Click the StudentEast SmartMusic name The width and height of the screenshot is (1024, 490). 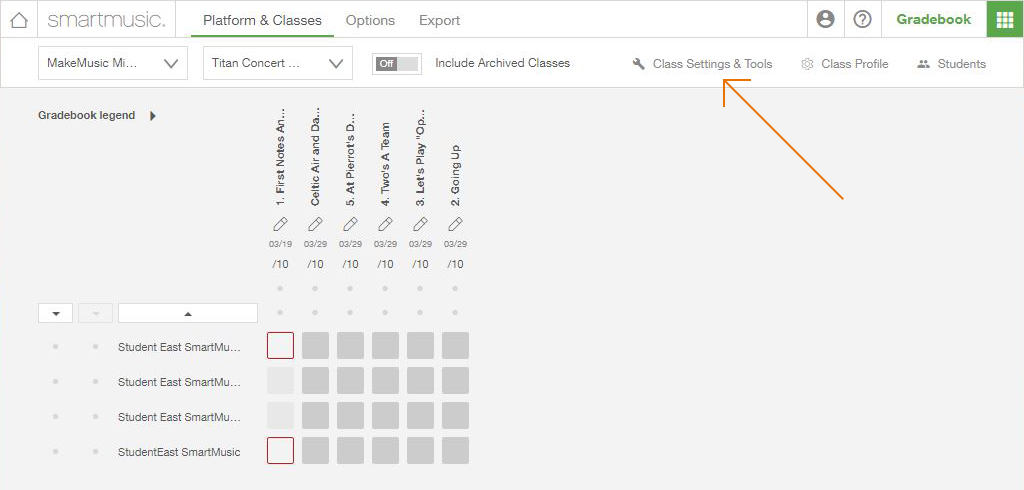coord(179,452)
